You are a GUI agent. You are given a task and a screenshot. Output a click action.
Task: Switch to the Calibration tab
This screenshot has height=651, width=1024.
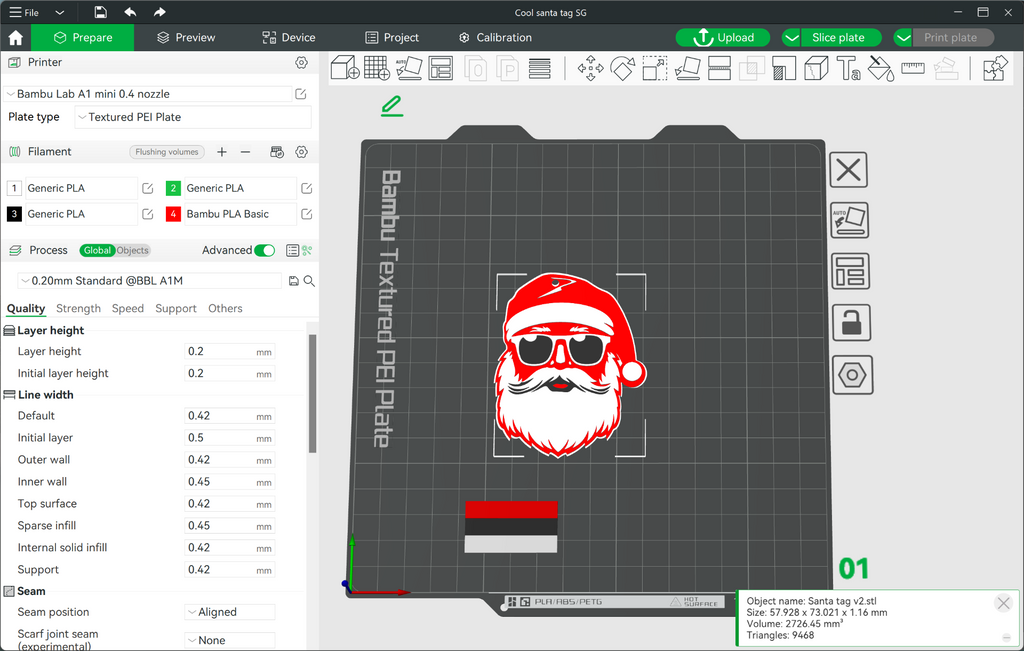(x=495, y=38)
